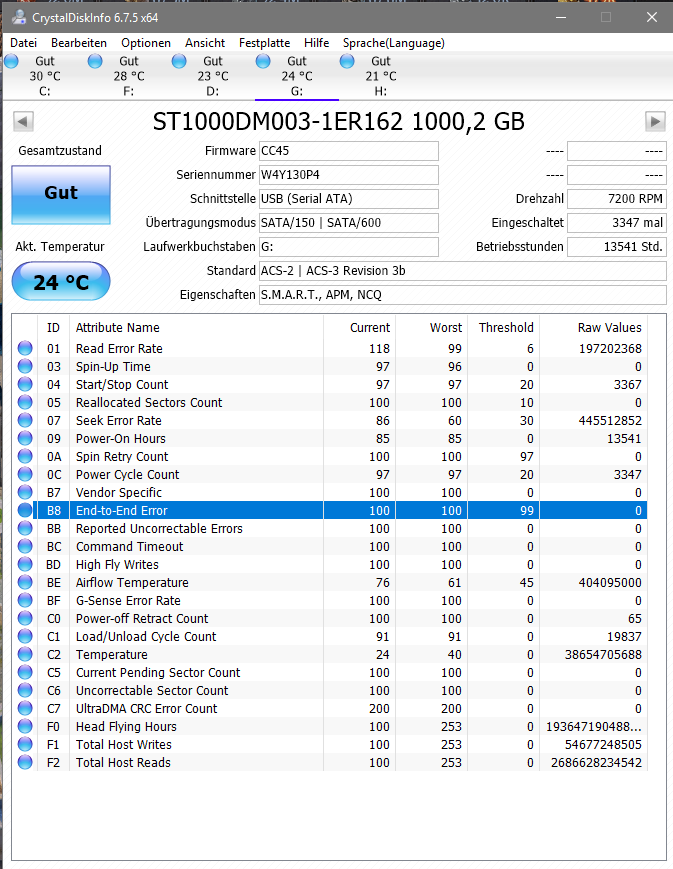Image resolution: width=673 pixels, height=869 pixels.
Task: Select the Vendor Specific row B7
Action: [329, 492]
